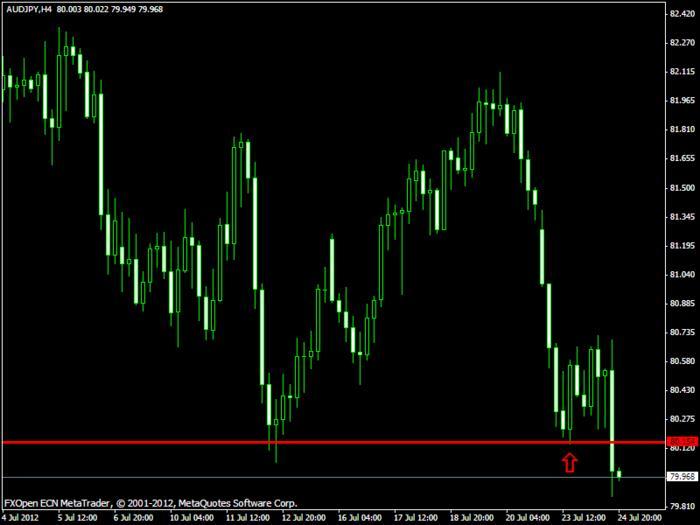Click the 17 Jul 12:00 time label
The height and width of the screenshot is (525, 700).
pyautogui.click(x=416, y=518)
